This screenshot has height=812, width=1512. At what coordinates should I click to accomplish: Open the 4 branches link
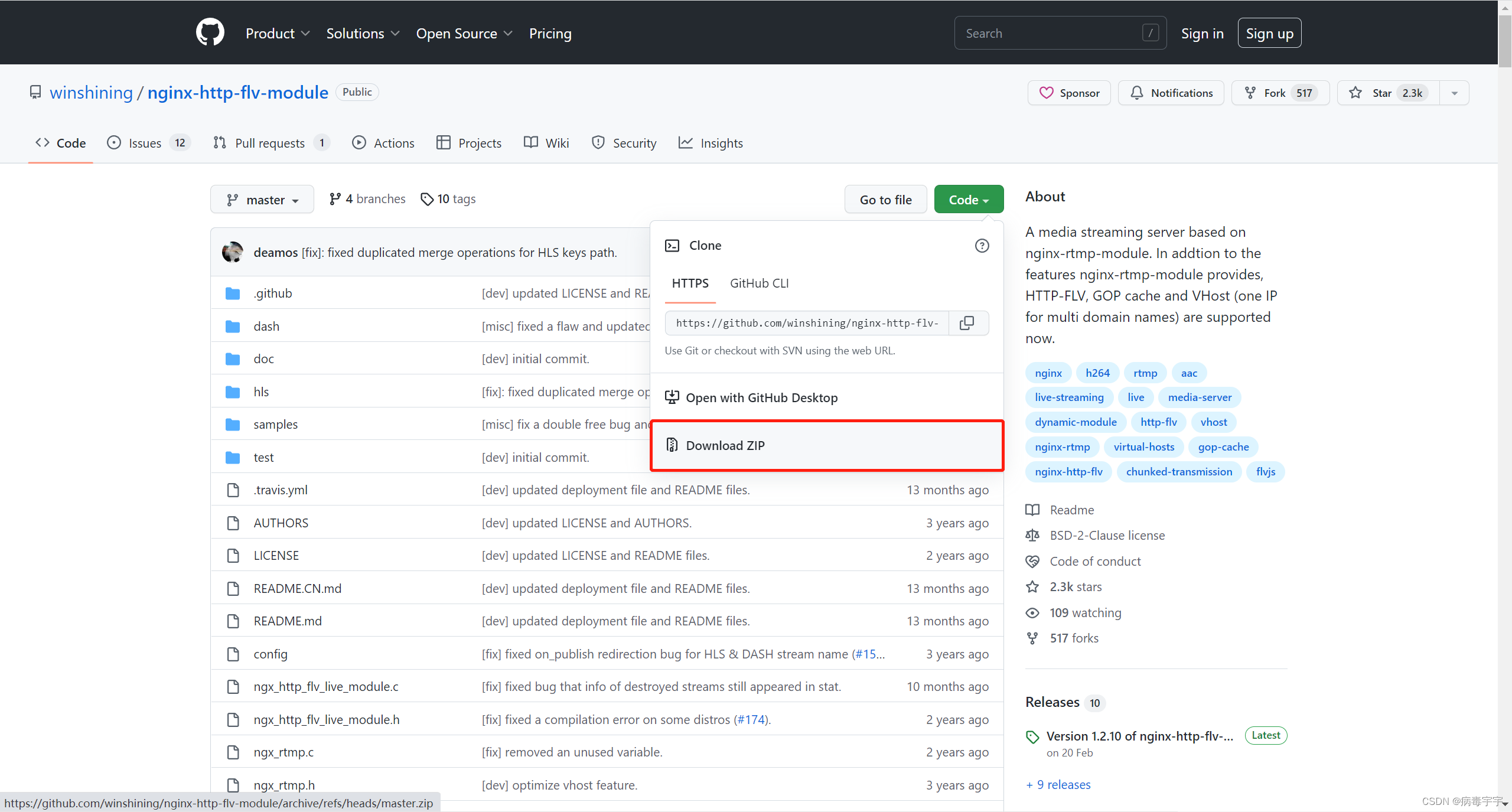click(x=367, y=199)
